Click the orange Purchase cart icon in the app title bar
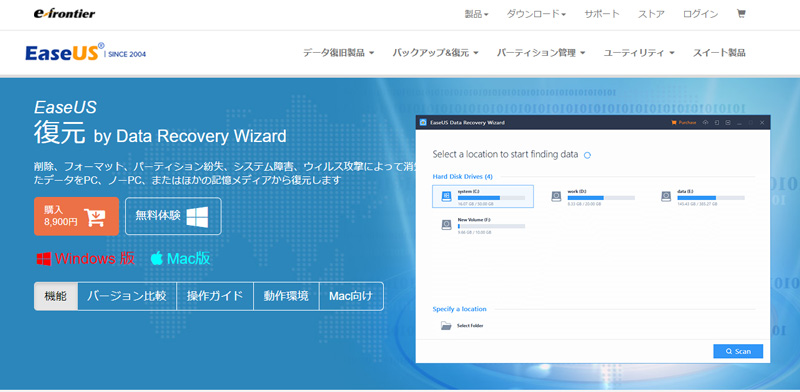The height and width of the screenshot is (392, 800). [x=674, y=122]
